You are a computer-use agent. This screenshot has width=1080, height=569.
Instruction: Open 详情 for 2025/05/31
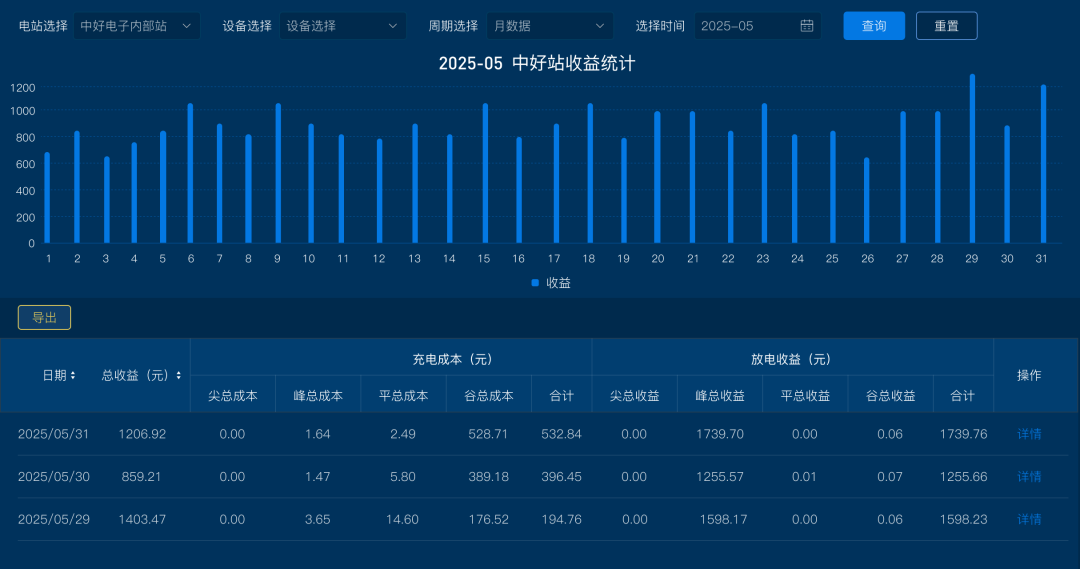pos(1029,434)
